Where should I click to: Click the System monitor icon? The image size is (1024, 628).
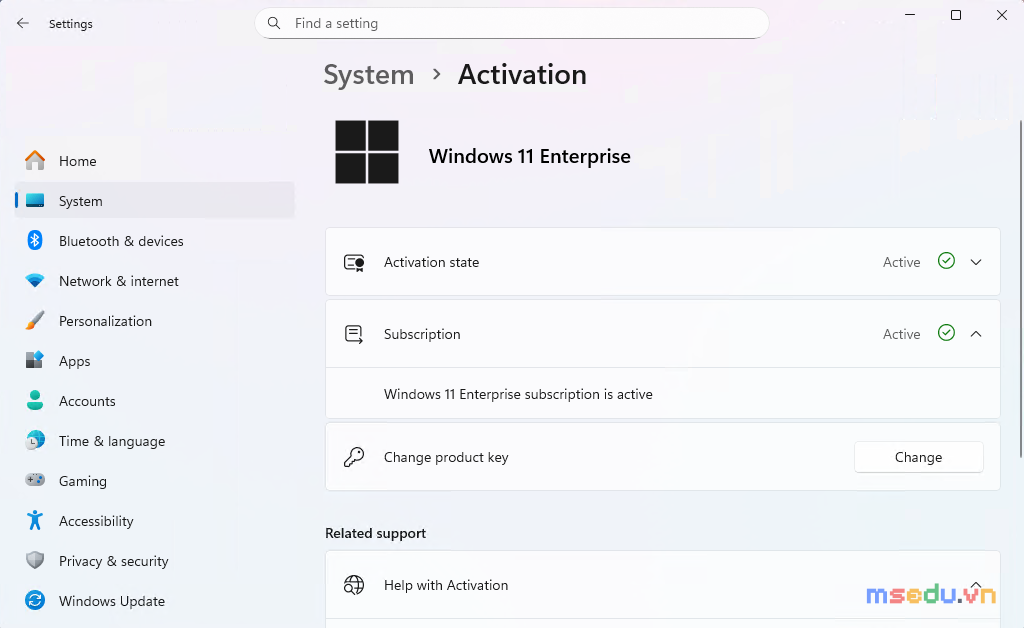(35, 200)
